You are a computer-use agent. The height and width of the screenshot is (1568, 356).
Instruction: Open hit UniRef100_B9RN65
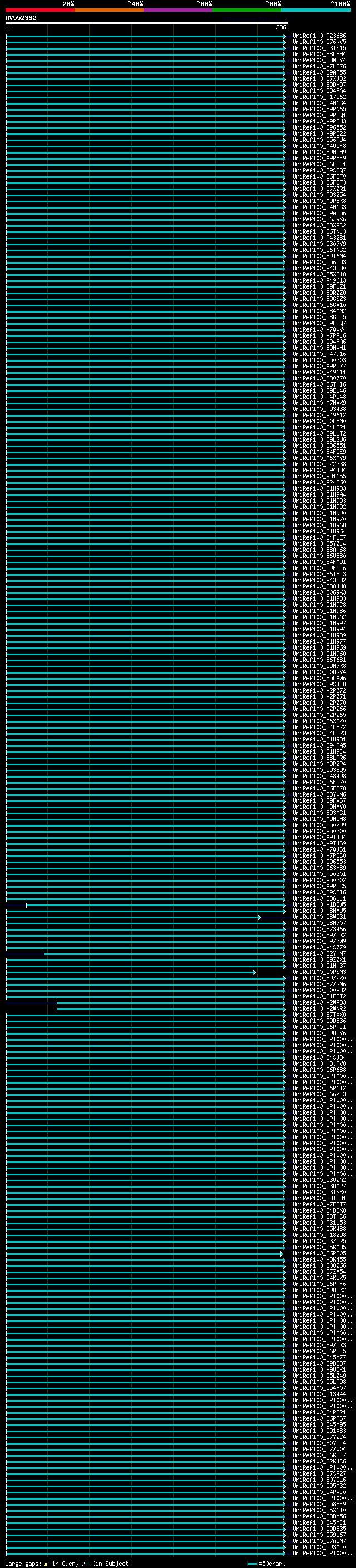pyautogui.click(x=319, y=109)
